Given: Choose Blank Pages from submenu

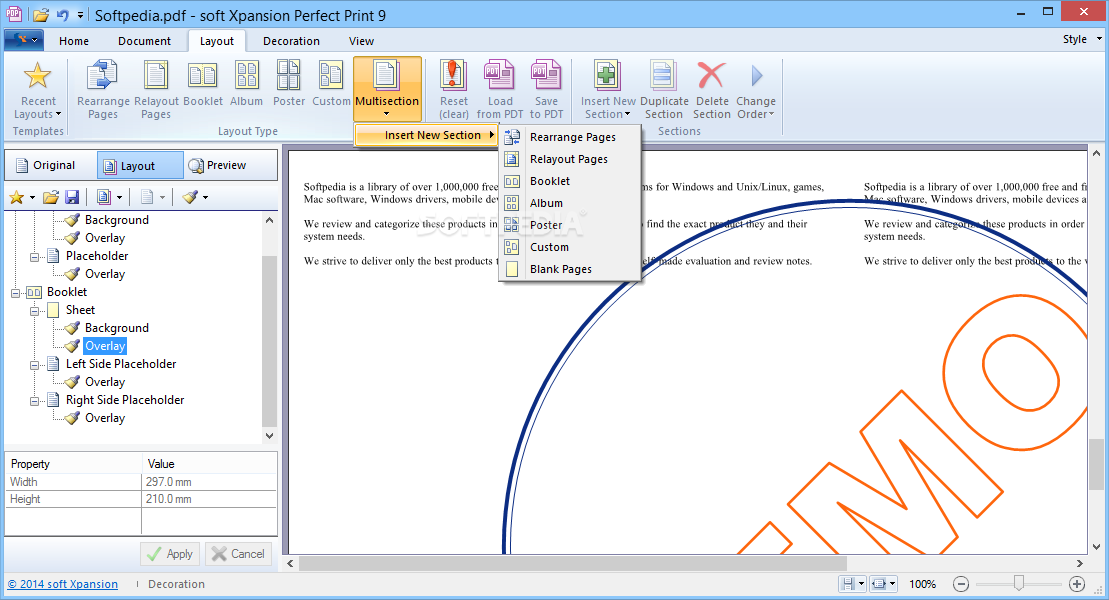Looking at the screenshot, I should (x=570, y=269).
